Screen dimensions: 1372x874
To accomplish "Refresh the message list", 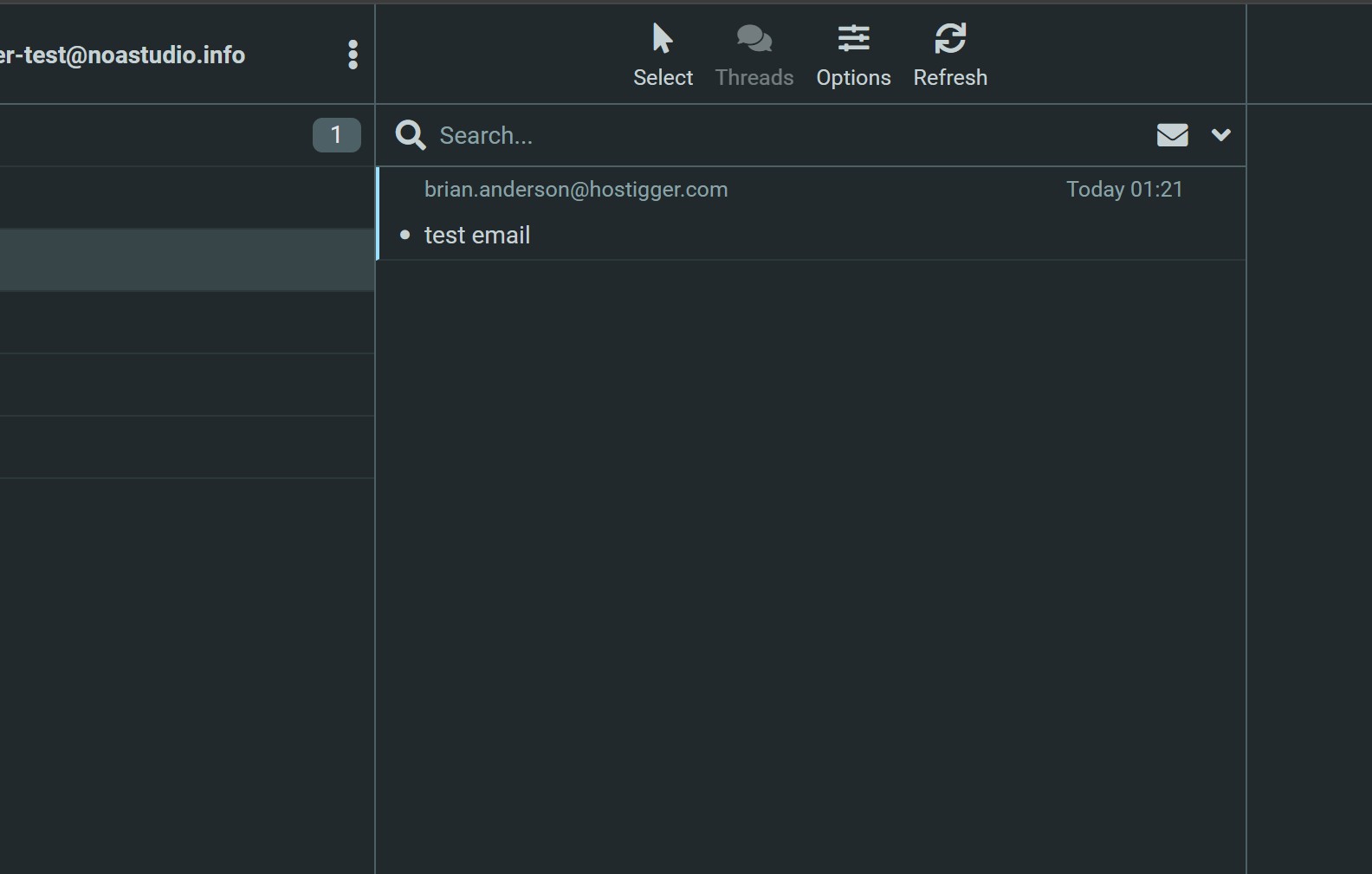I will pos(950,55).
